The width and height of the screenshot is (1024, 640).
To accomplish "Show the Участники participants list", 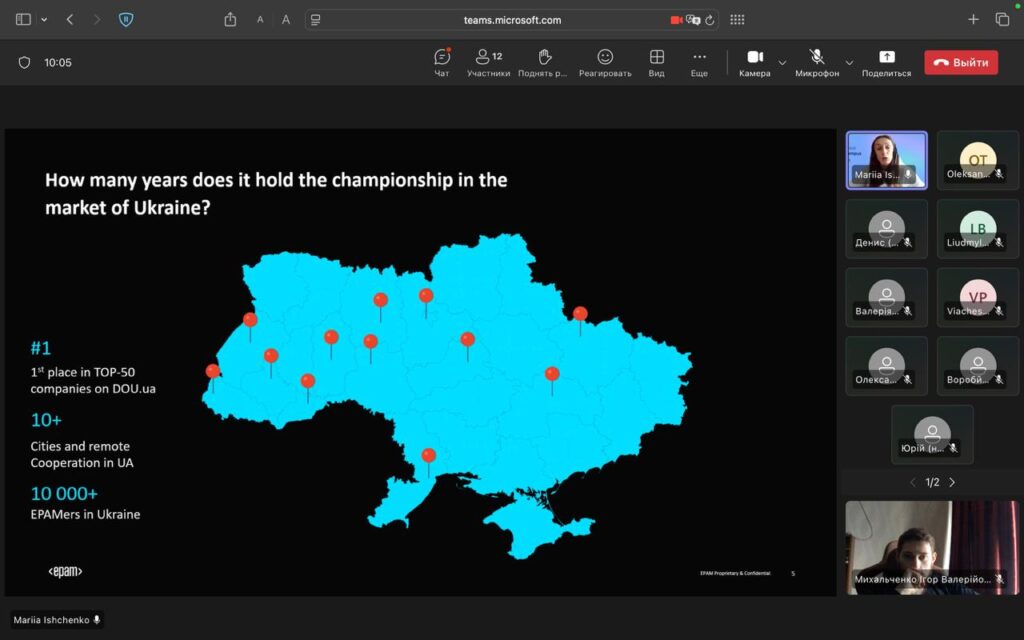I will [x=488, y=63].
